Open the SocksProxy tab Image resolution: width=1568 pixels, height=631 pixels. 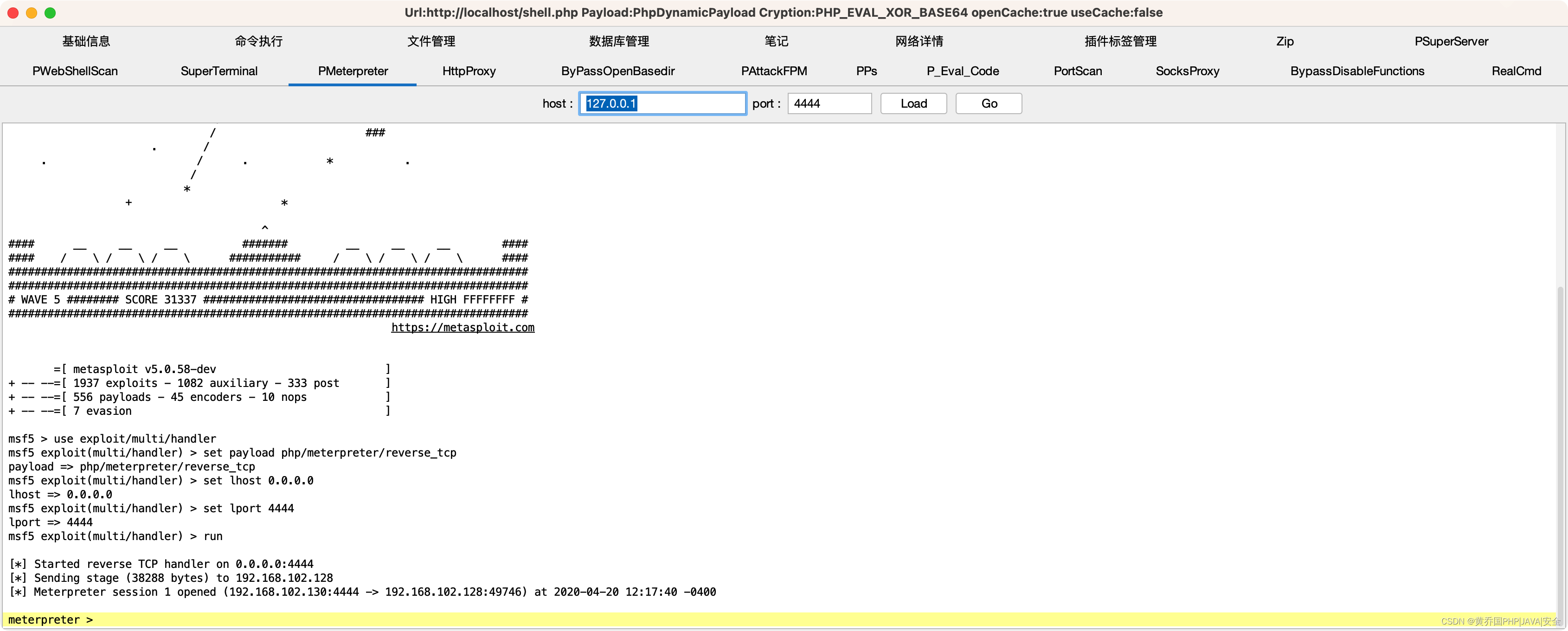point(1187,71)
